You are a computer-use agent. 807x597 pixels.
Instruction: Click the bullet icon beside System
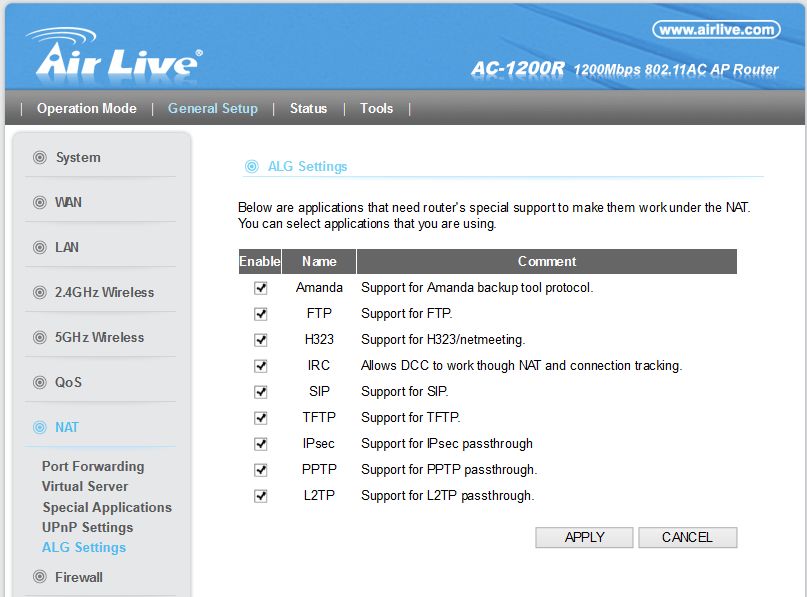tap(40, 157)
